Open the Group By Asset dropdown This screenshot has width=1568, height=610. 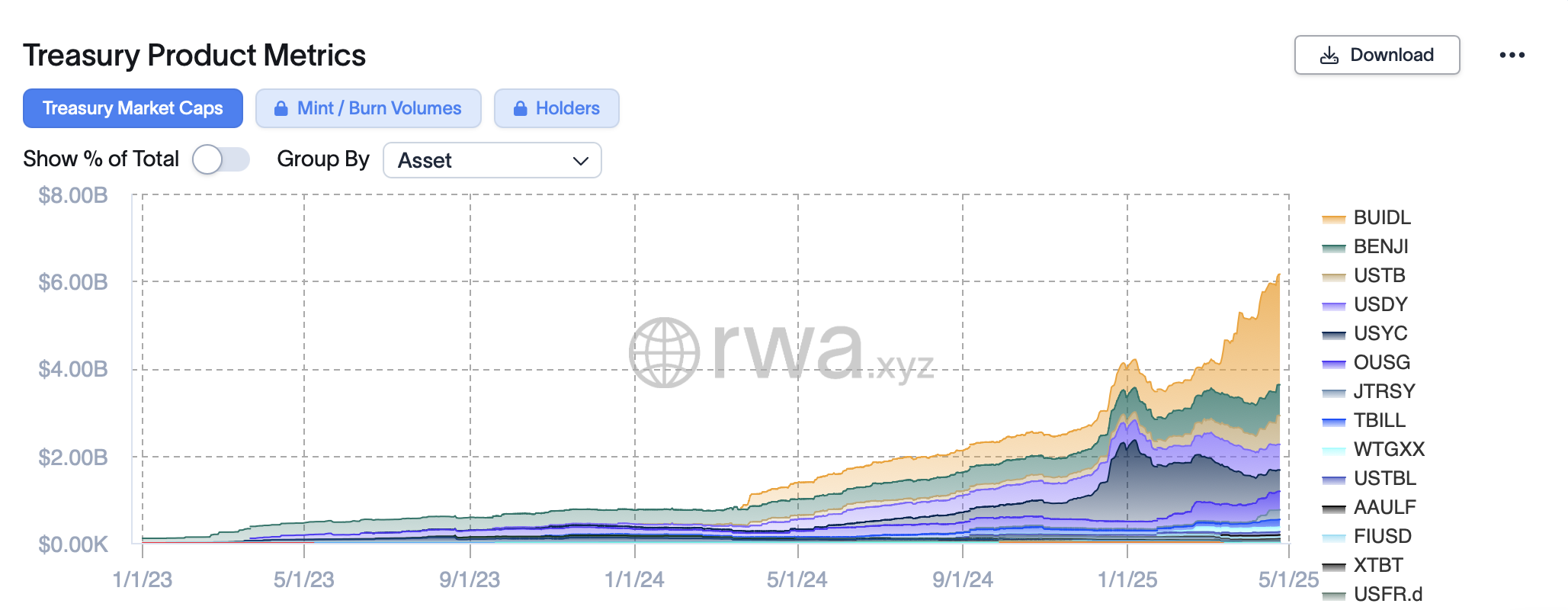click(492, 161)
